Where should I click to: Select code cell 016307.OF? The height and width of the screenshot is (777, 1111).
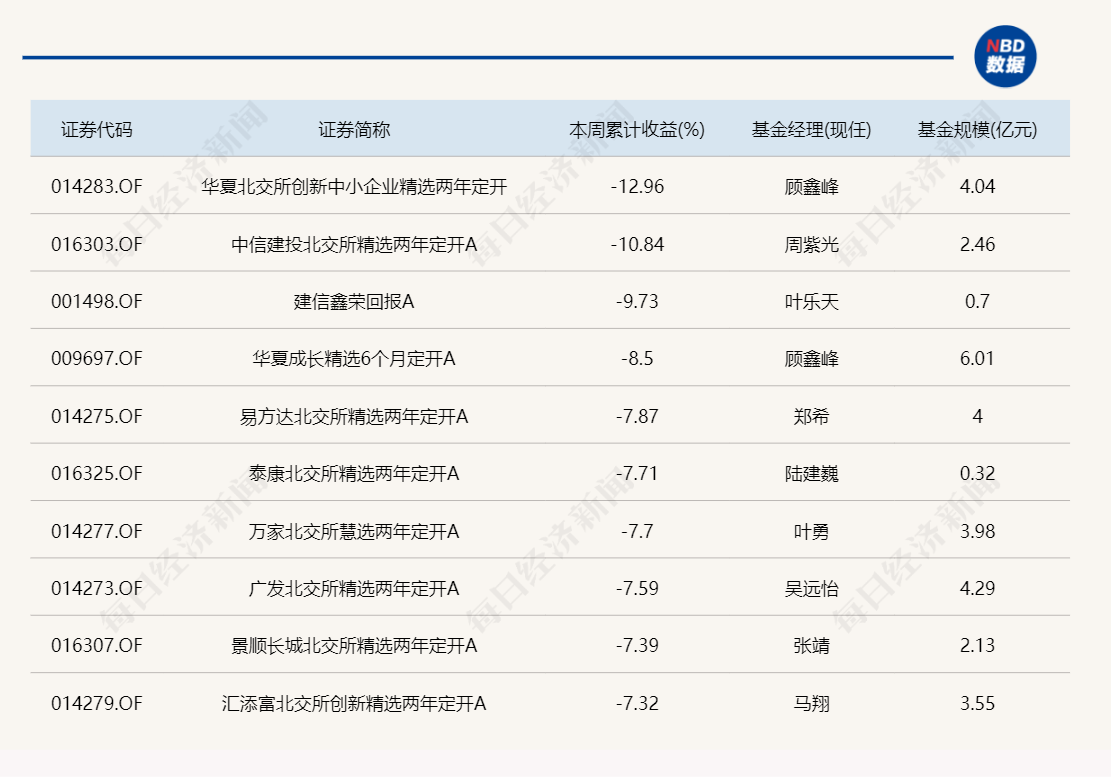click(x=96, y=646)
